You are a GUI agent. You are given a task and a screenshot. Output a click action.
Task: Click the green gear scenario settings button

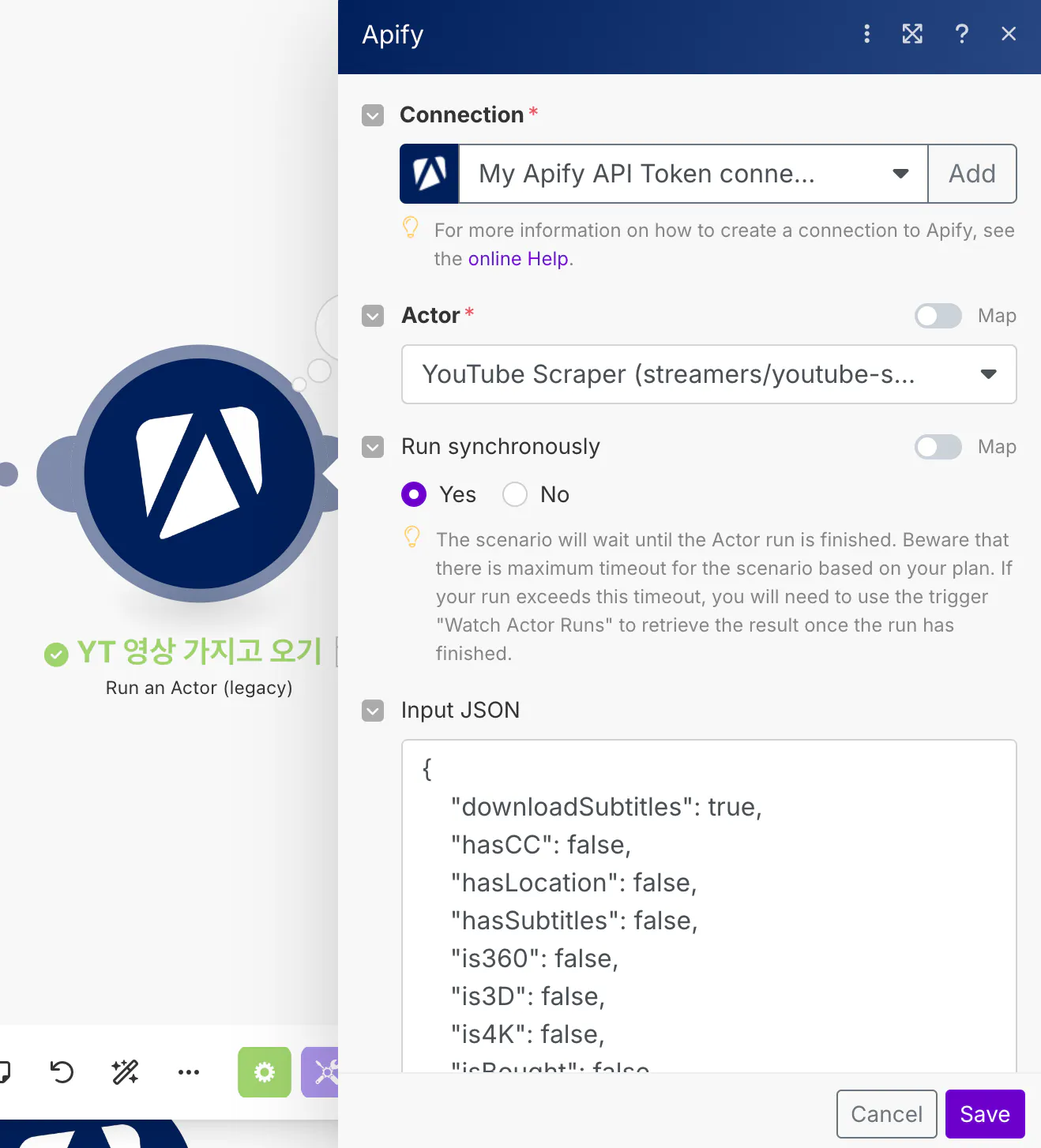pyautogui.click(x=265, y=1072)
